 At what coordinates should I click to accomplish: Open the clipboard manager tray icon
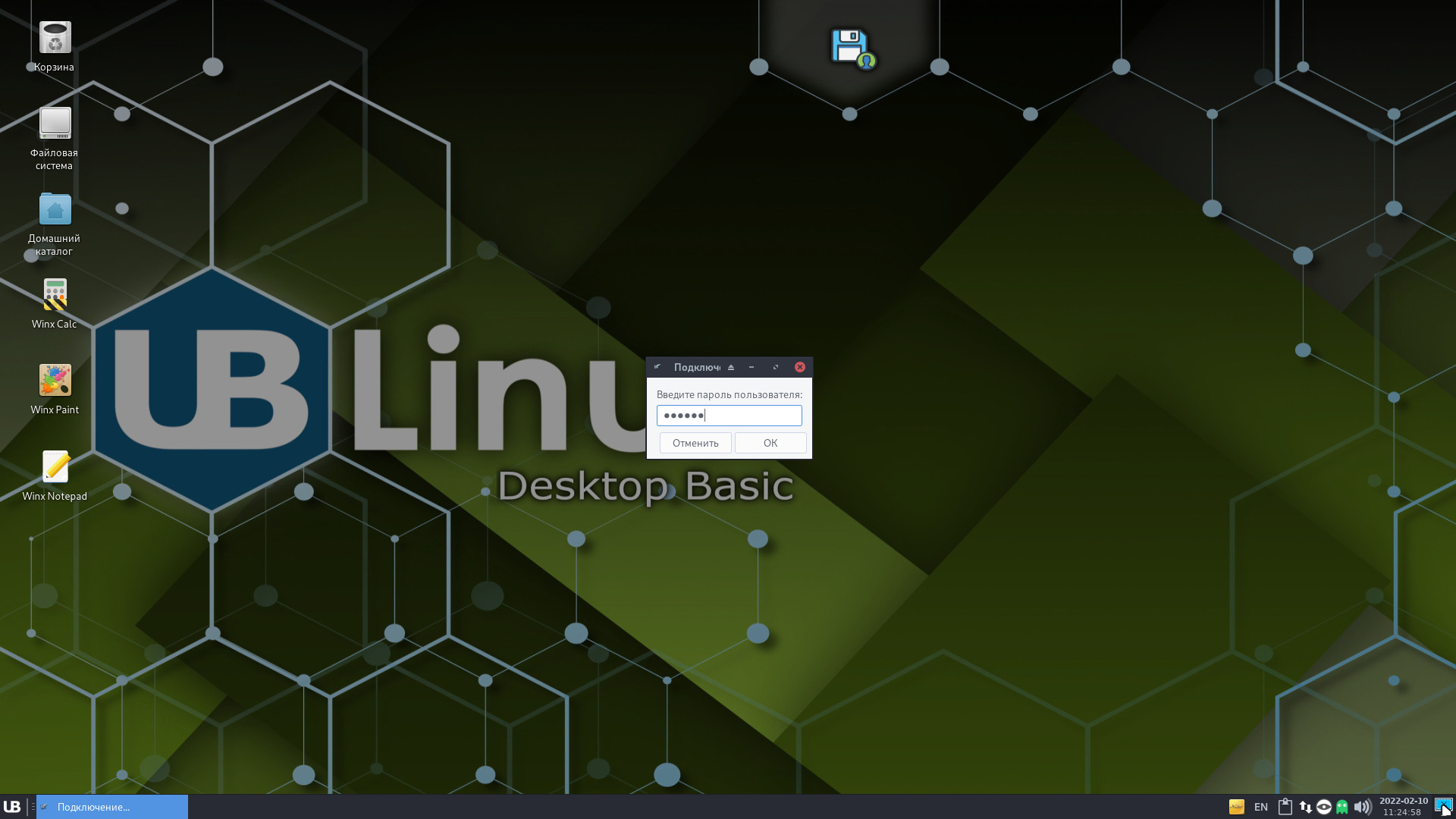tap(1285, 807)
